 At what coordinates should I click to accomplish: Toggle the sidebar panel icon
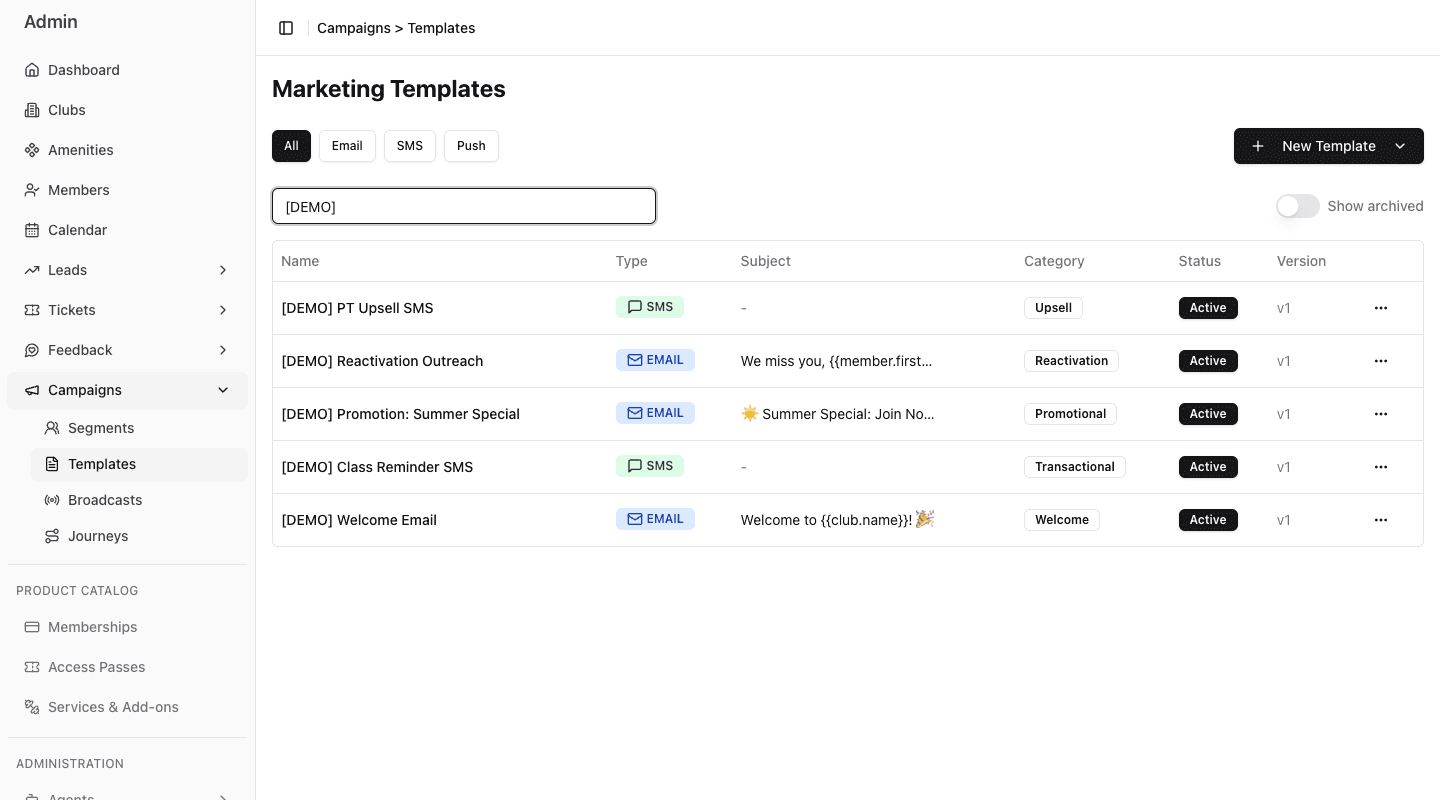[286, 28]
